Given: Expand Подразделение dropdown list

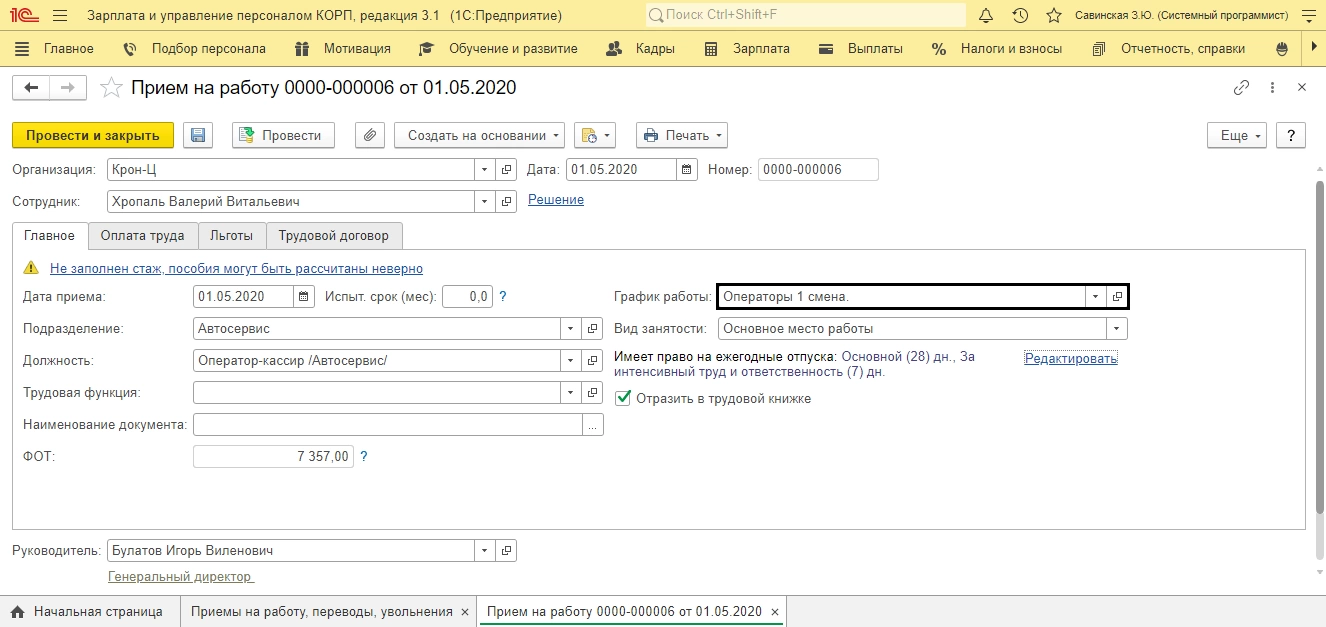Looking at the screenshot, I should (571, 328).
